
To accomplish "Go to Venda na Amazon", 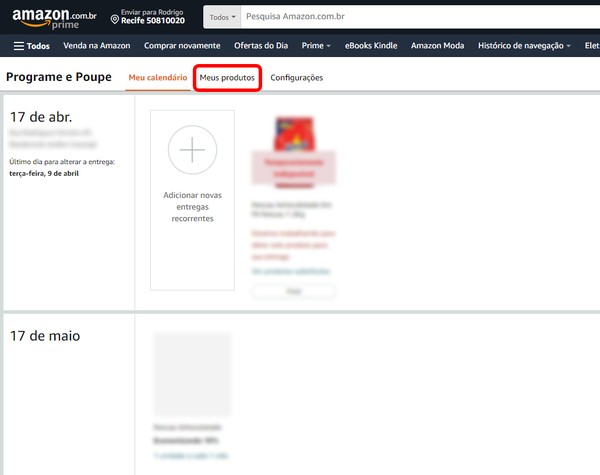I will pos(97,46).
